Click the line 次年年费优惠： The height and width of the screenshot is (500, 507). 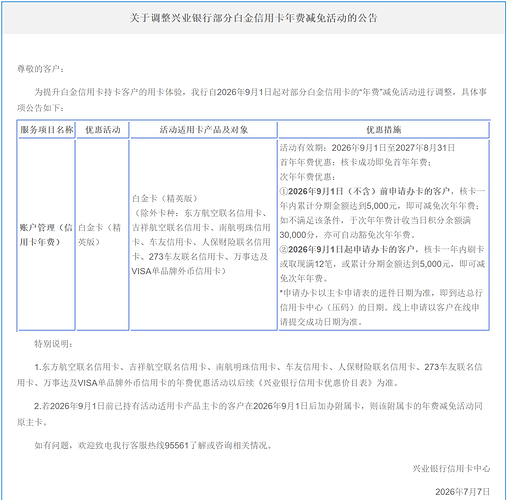pyautogui.click(x=307, y=177)
